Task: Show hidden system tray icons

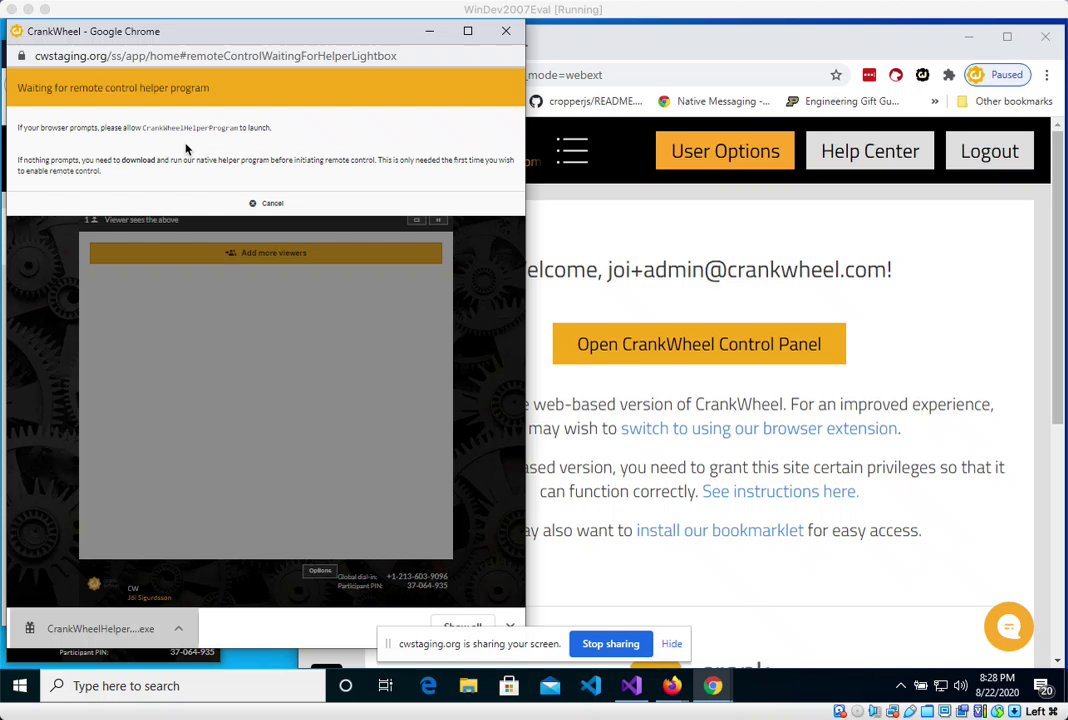Action: 900,686
